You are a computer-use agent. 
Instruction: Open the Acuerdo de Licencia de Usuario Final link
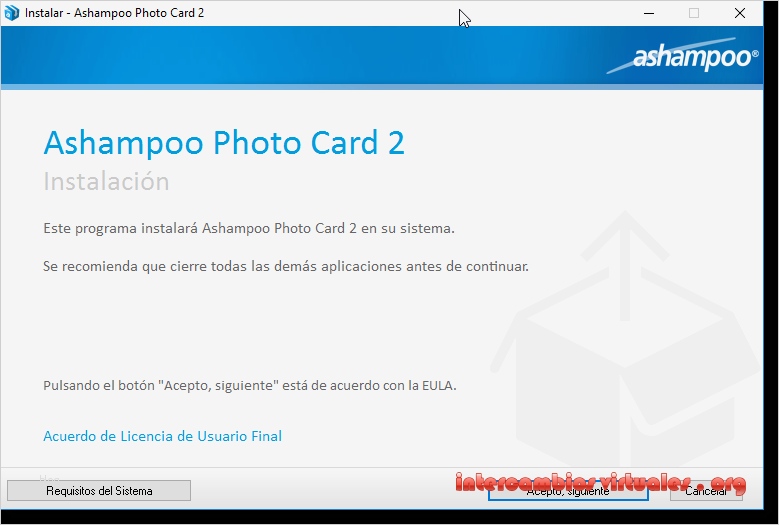point(162,436)
